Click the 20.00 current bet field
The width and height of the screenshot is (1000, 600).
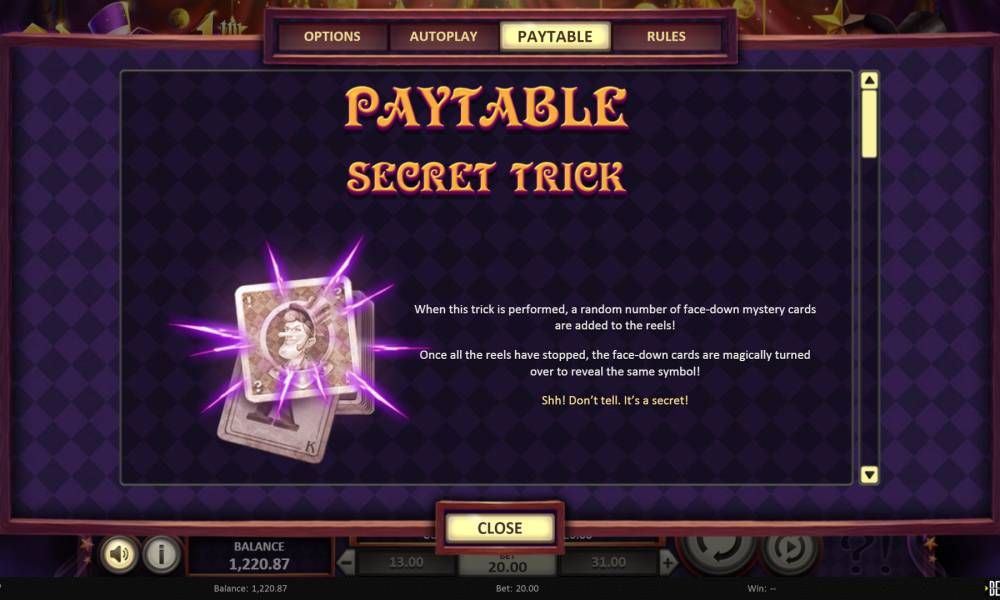click(508, 564)
